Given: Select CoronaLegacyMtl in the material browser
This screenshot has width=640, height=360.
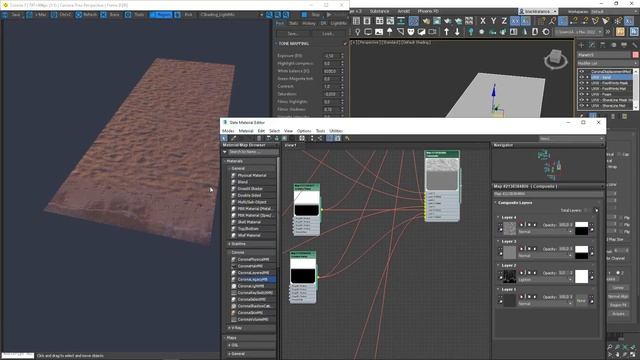Looking at the screenshot, I should [253, 280].
